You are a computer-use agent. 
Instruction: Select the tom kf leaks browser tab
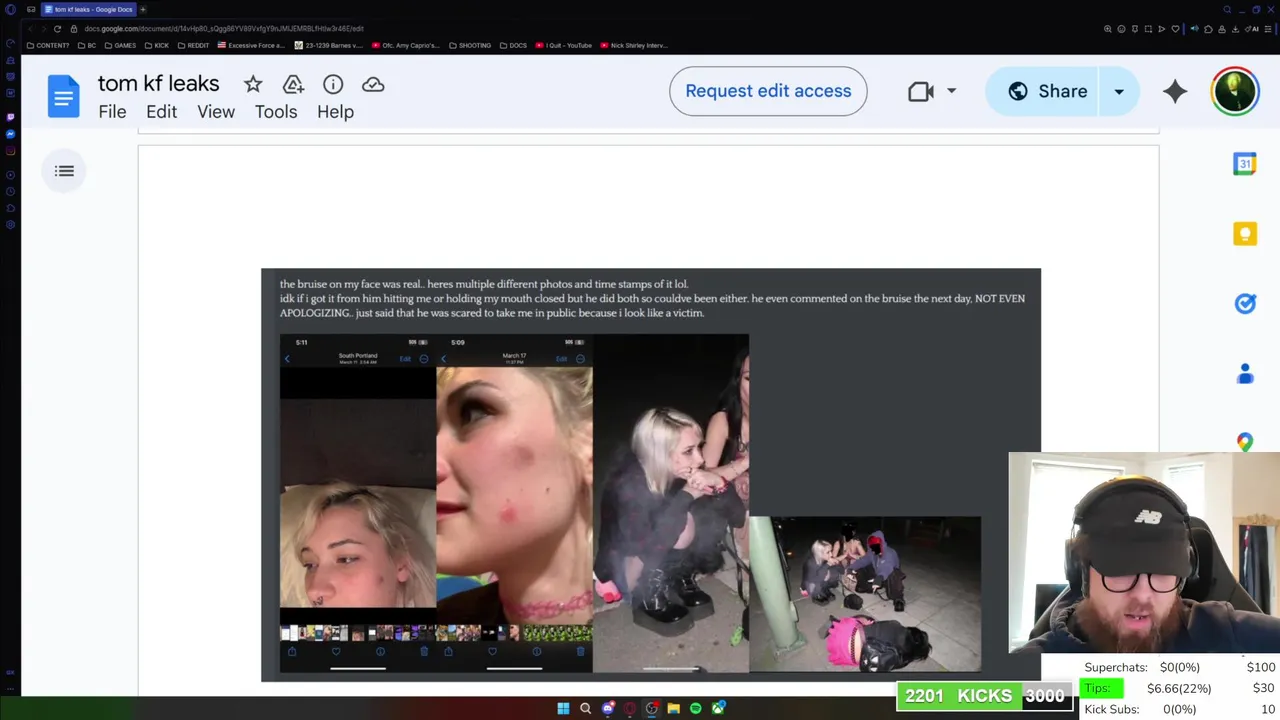click(x=88, y=9)
